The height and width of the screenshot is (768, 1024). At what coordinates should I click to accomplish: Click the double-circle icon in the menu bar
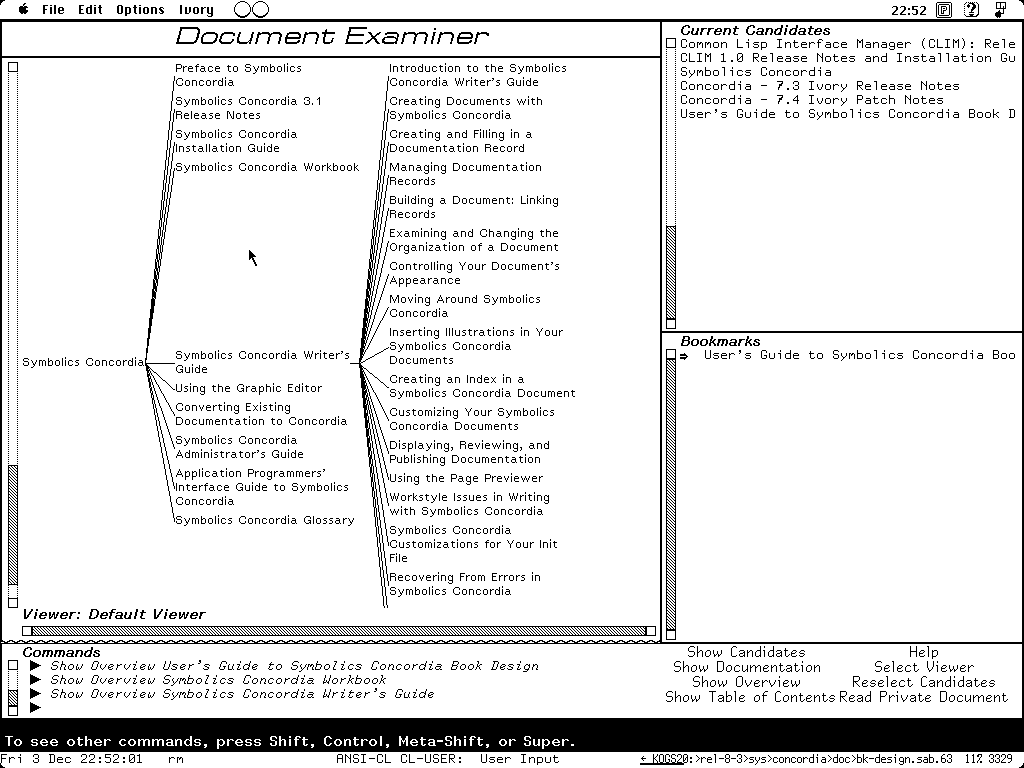tap(251, 10)
